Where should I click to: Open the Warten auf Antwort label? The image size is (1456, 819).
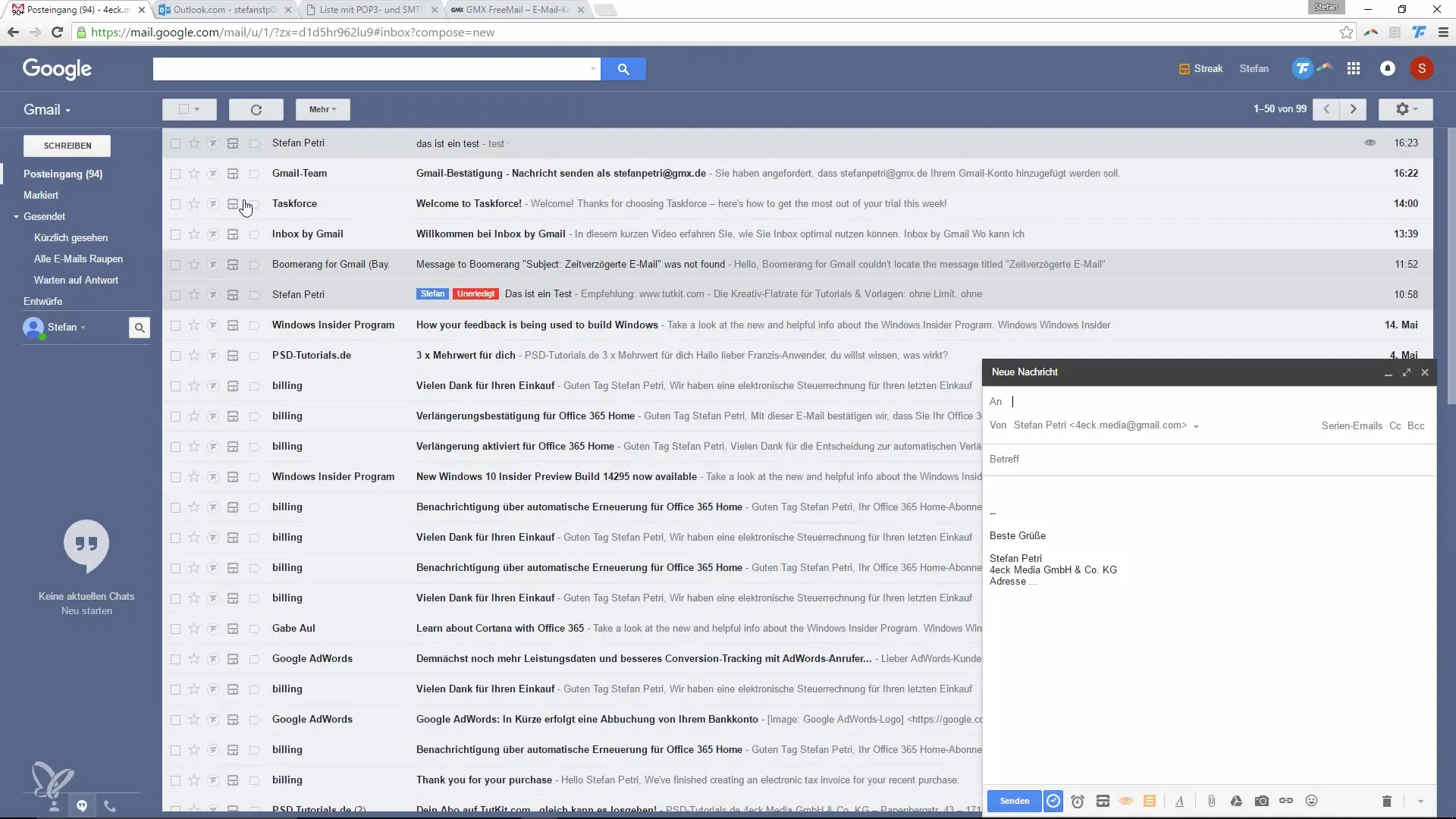pyautogui.click(x=76, y=281)
